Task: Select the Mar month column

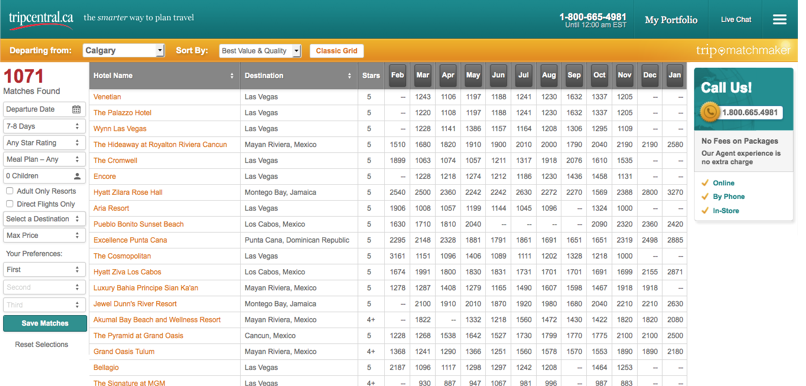Action: pos(423,75)
